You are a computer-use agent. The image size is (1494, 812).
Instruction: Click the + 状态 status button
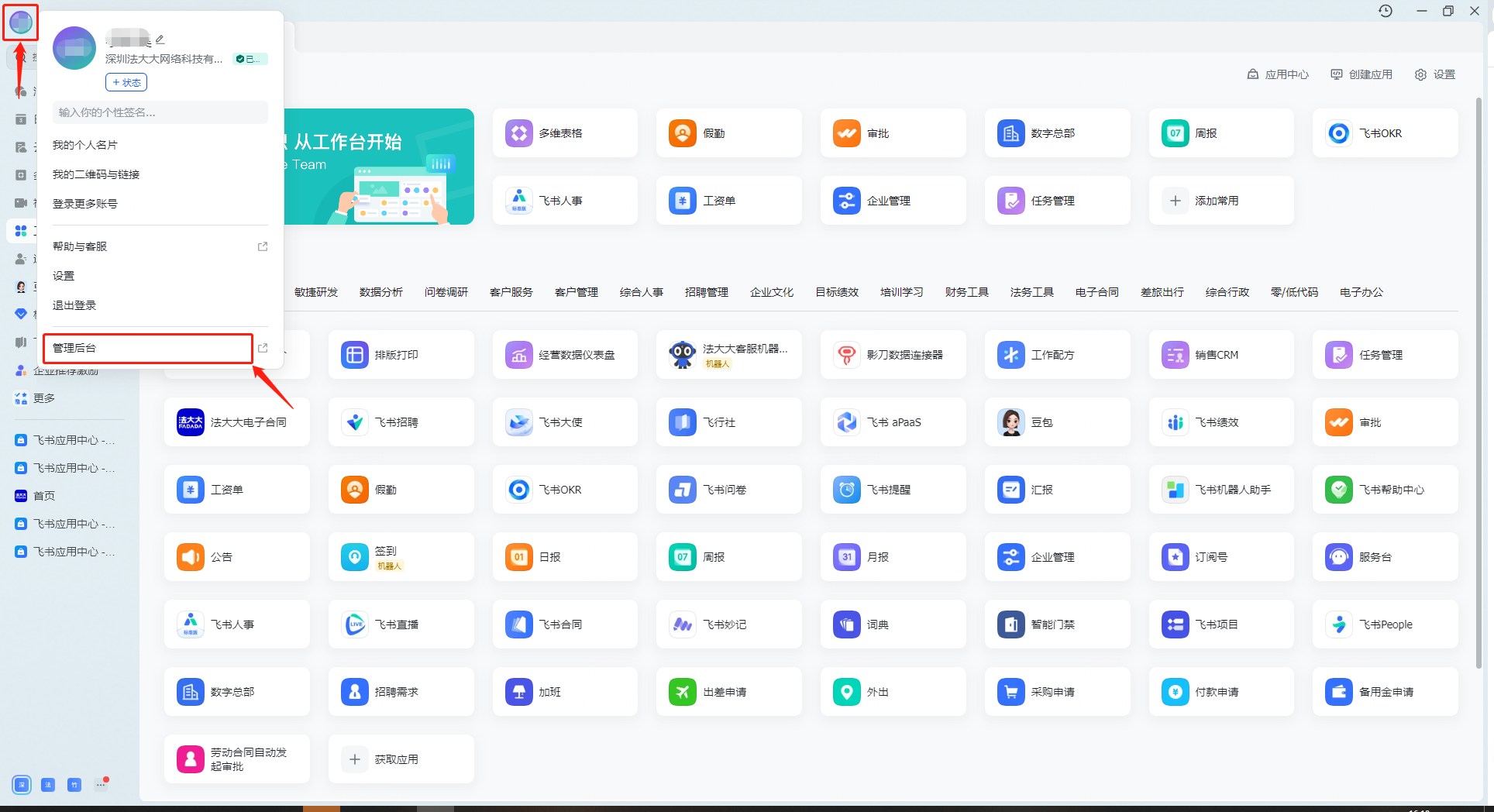[x=126, y=82]
